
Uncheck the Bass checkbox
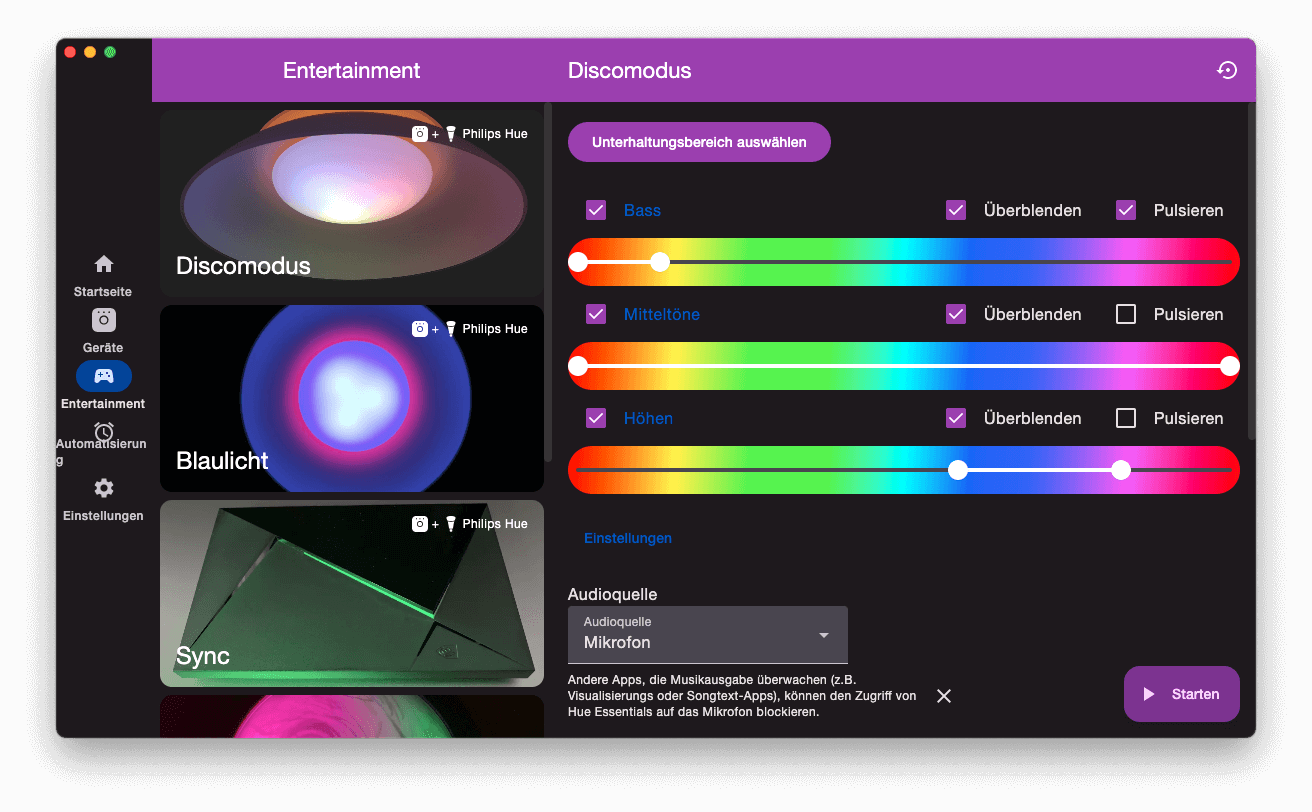tap(596, 210)
